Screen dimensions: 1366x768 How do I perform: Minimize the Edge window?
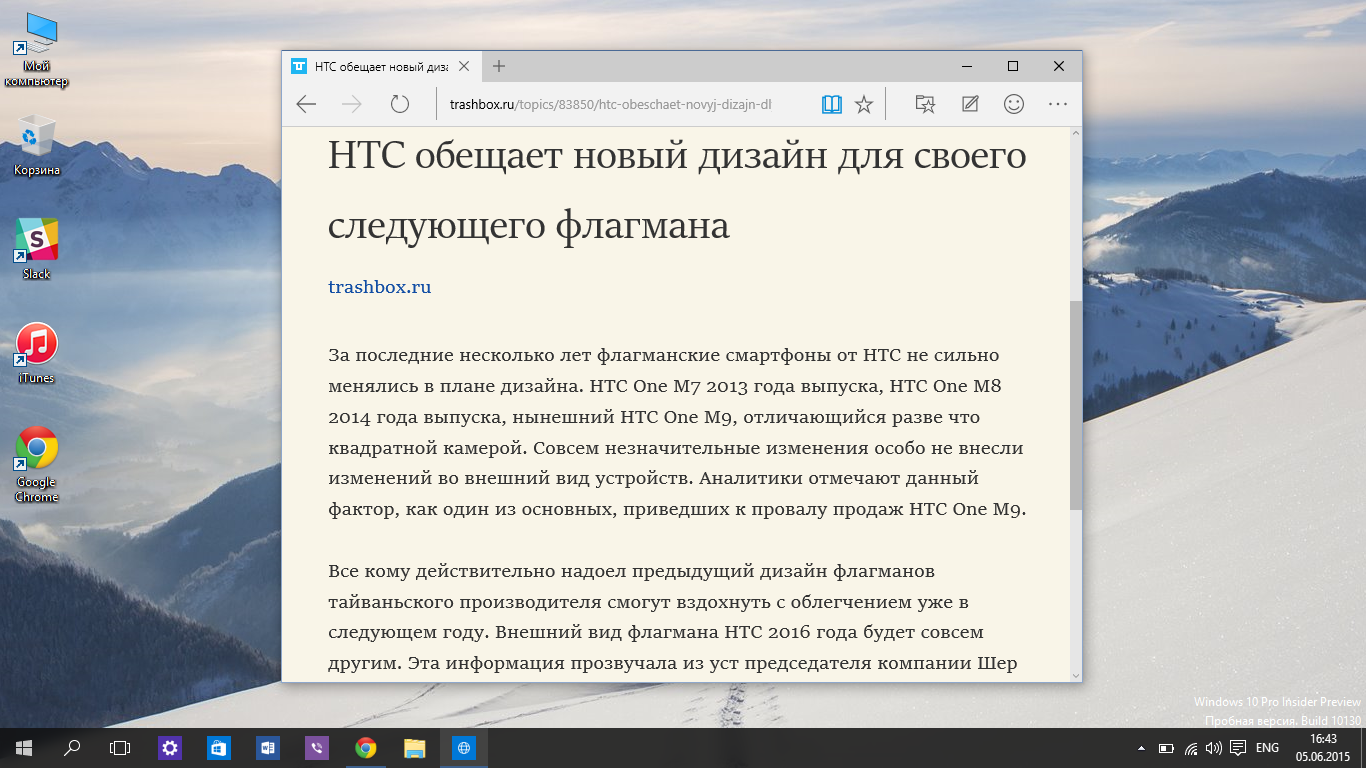tap(967, 66)
